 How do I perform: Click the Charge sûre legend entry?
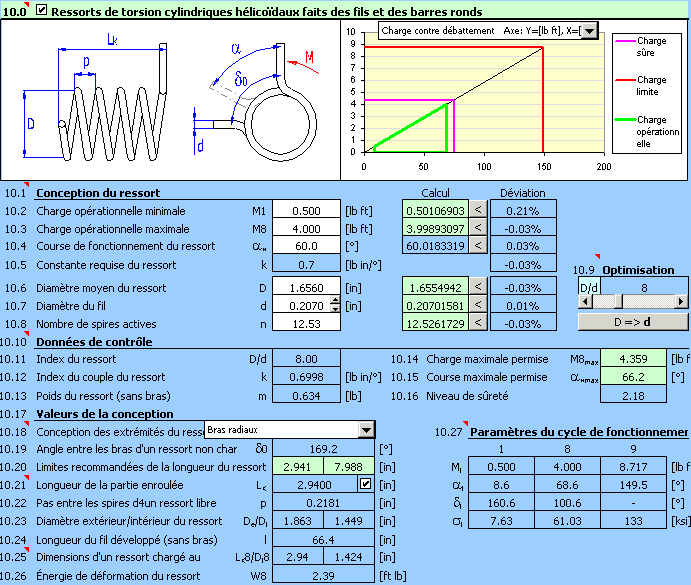pyautogui.click(x=641, y=47)
